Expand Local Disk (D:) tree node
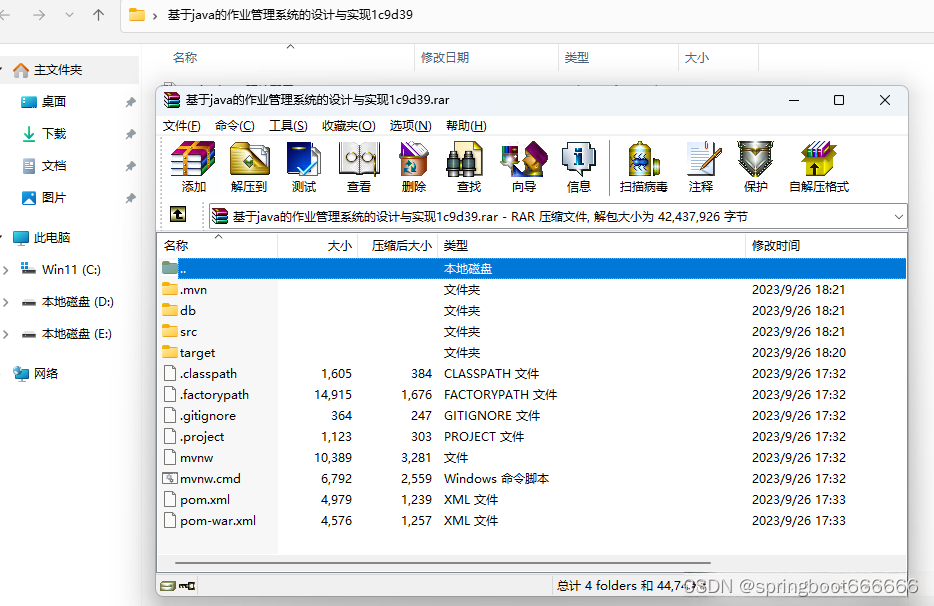Viewport: 934px width, 606px height. [6, 302]
